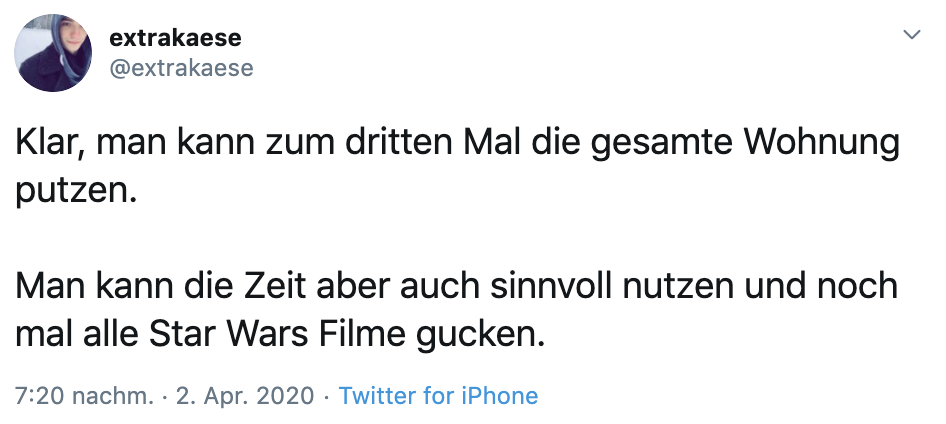Open the bold extrakaese display name
This screenshot has height=424, width=946.
(175, 38)
